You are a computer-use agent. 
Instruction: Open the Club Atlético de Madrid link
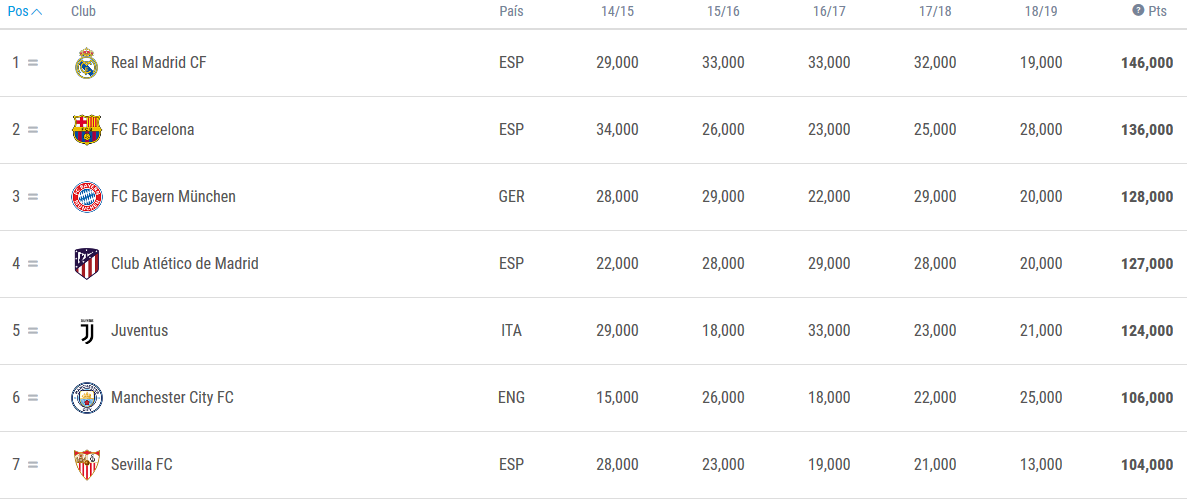coord(185,264)
